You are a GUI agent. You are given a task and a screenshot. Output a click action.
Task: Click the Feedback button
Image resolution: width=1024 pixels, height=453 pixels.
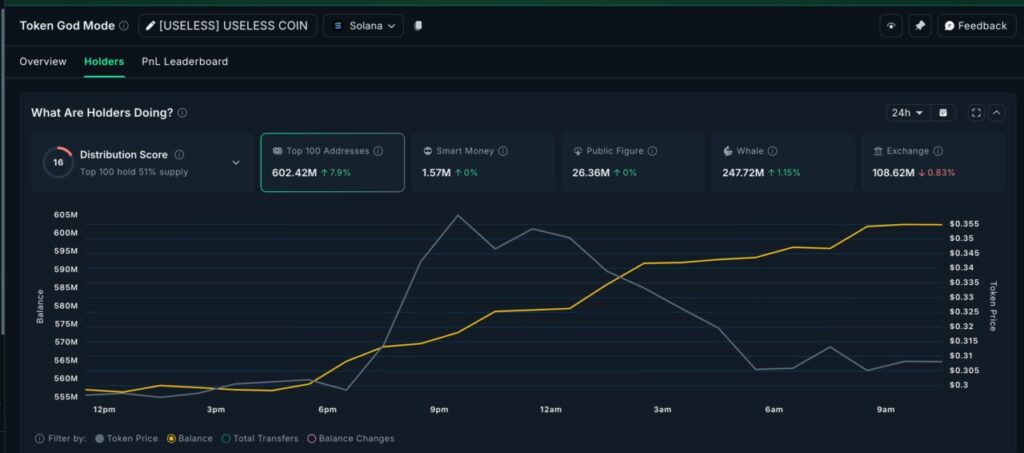(975, 26)
